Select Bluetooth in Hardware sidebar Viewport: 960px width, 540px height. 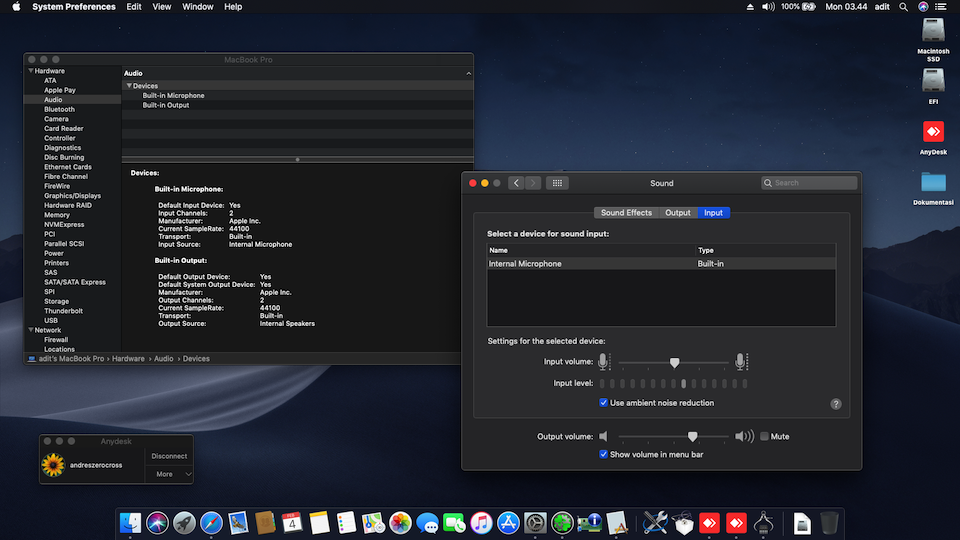pyautogui.click(x=59, y=109)
